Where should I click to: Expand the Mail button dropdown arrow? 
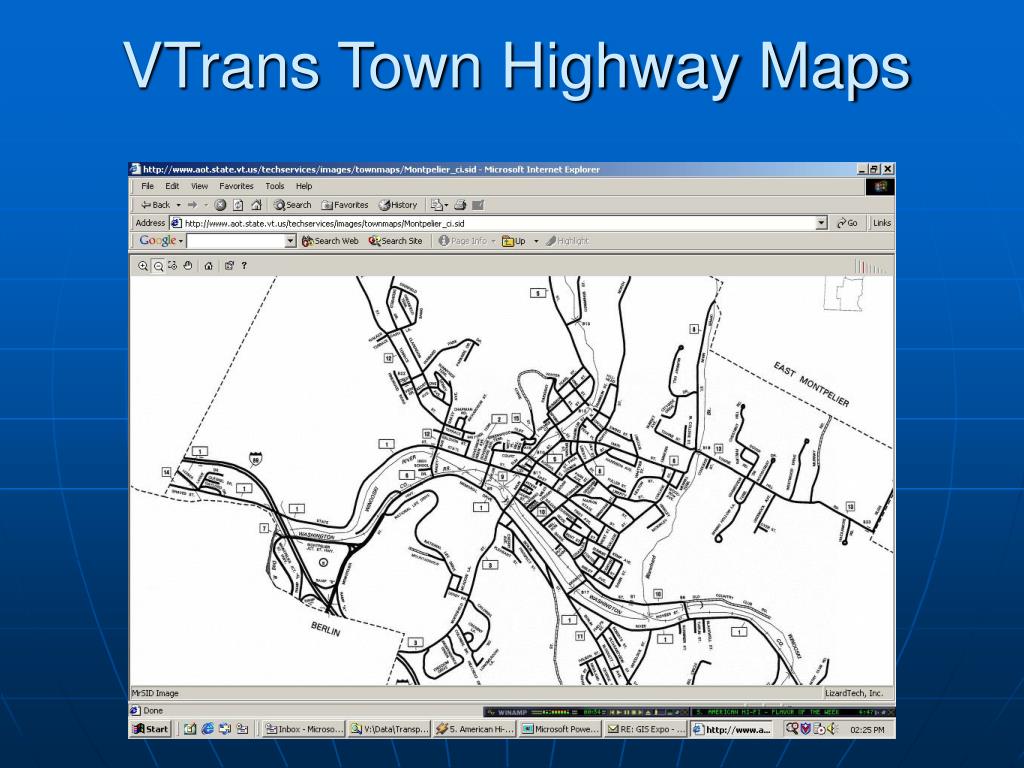tap(447, 205)
